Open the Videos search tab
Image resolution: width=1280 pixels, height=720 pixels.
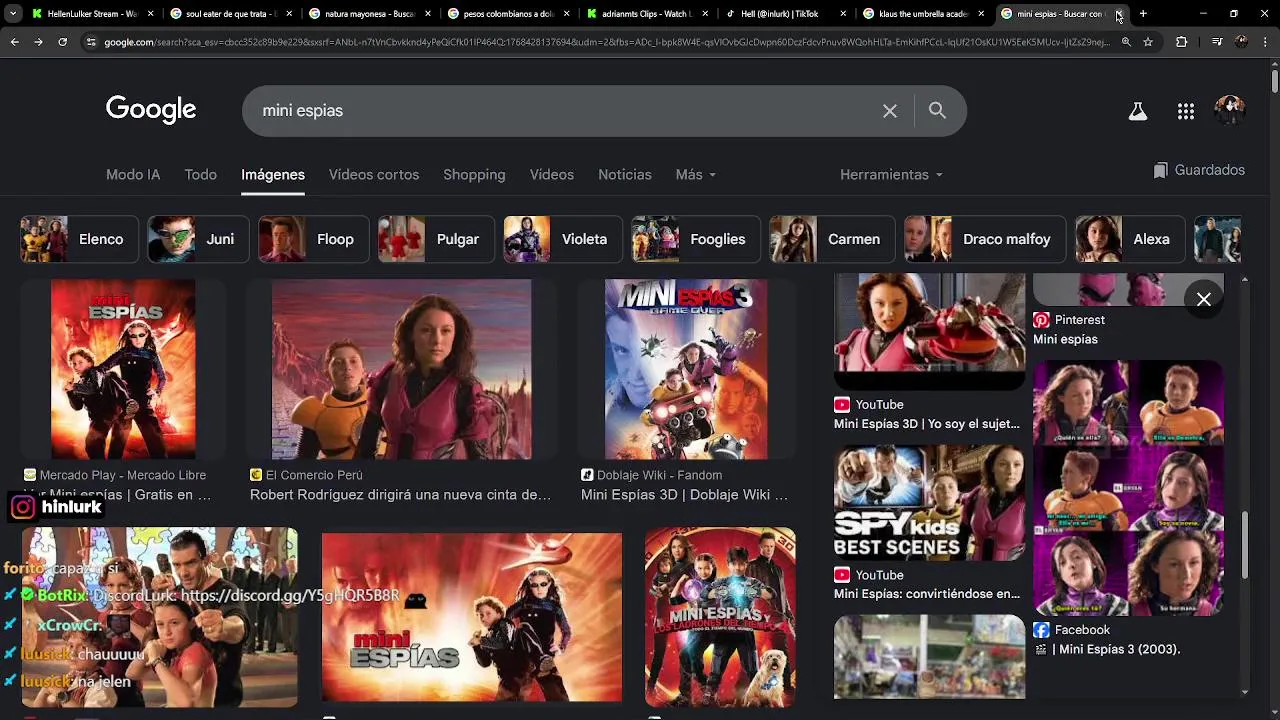click(x=552, y=174)
